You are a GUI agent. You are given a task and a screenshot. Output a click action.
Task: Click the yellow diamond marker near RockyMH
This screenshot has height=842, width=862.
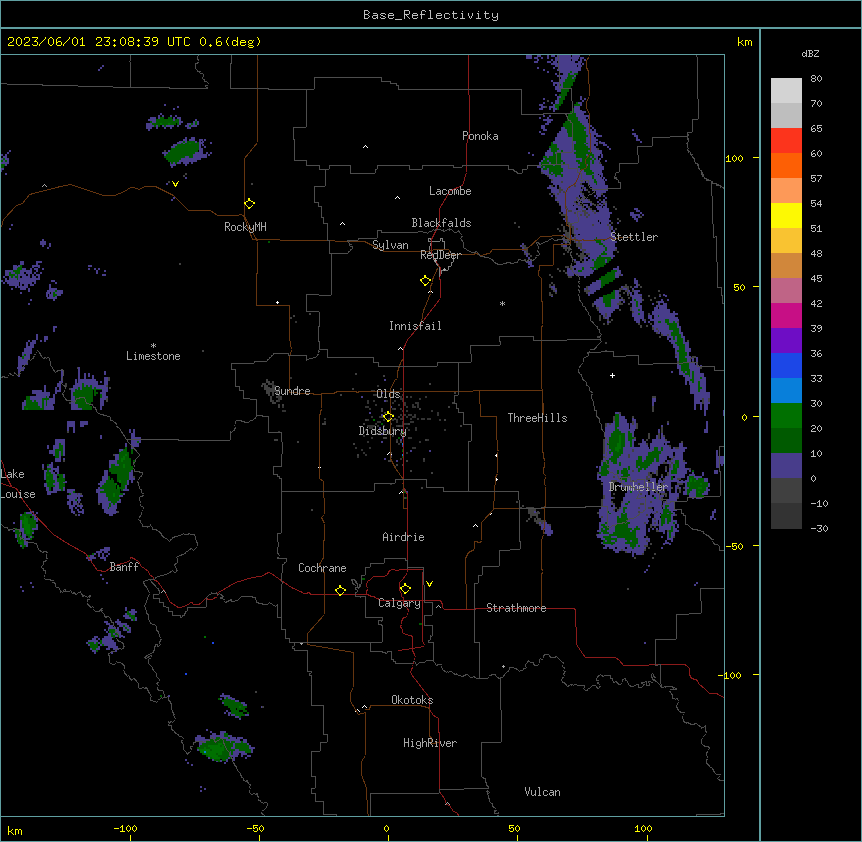(x=249, y=204)
